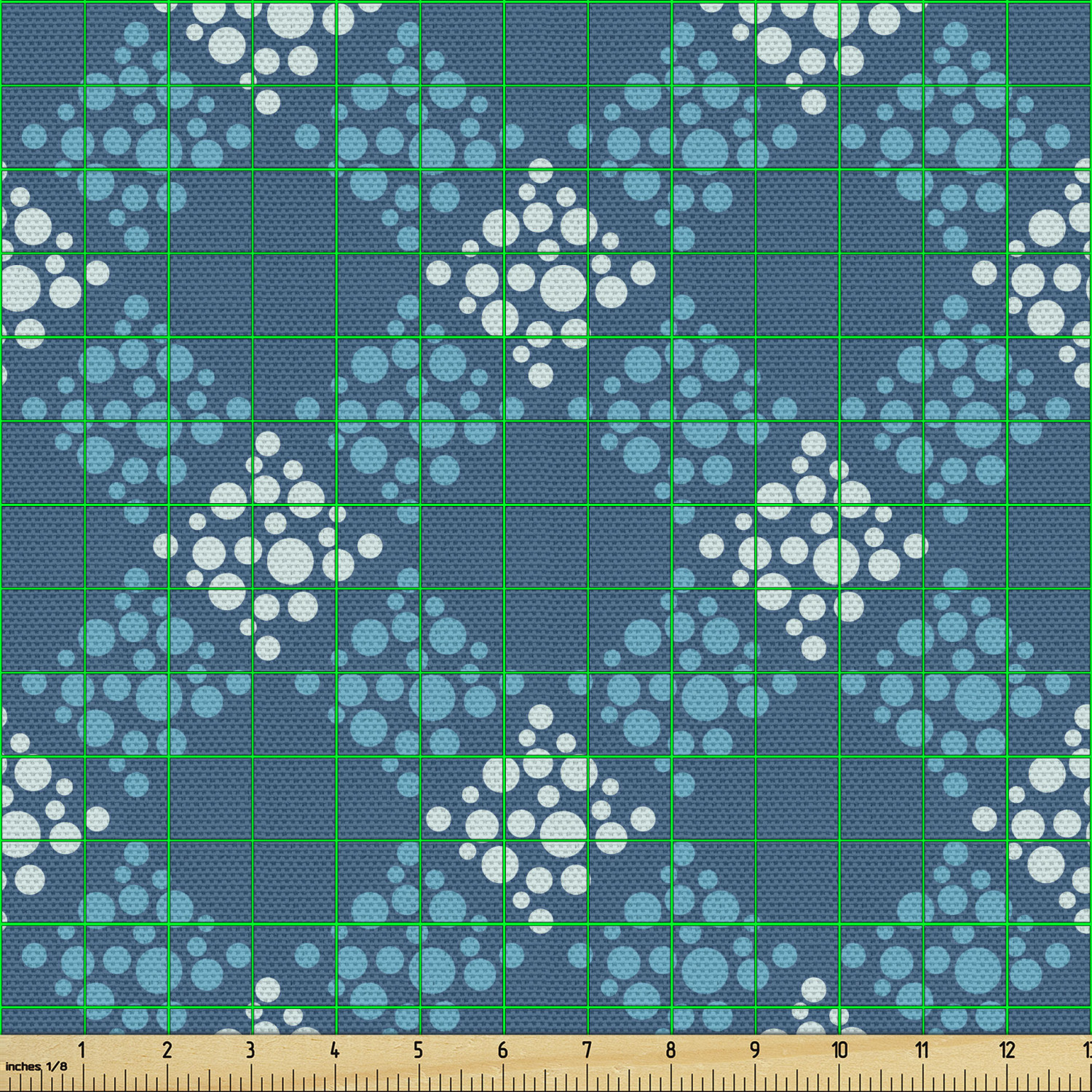Click the number 6 on the ruler
Image resolution: width=1092 pixels, height=1092 pixels.
502,1050
